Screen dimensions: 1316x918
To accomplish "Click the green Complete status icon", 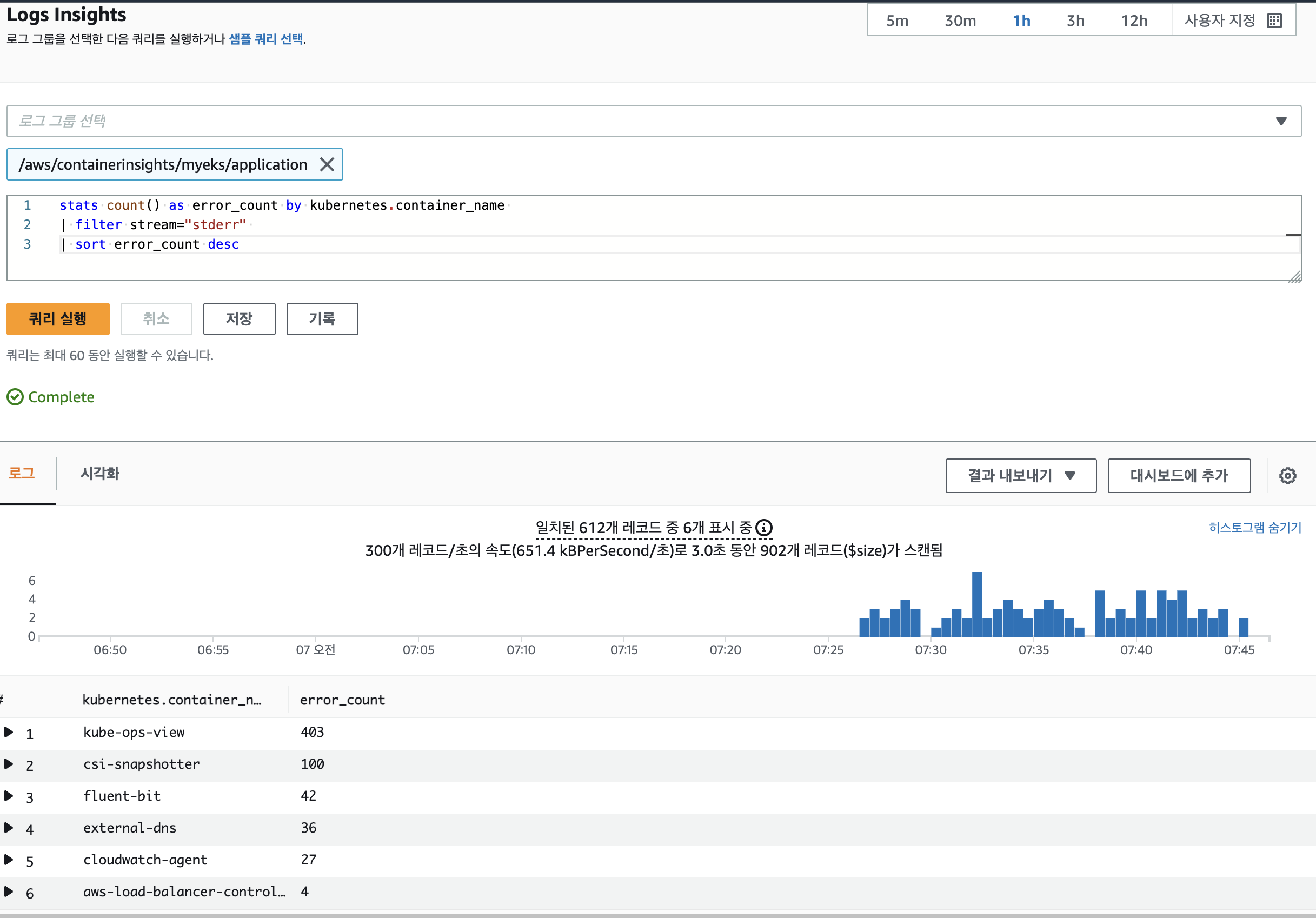I will [15, 397].
